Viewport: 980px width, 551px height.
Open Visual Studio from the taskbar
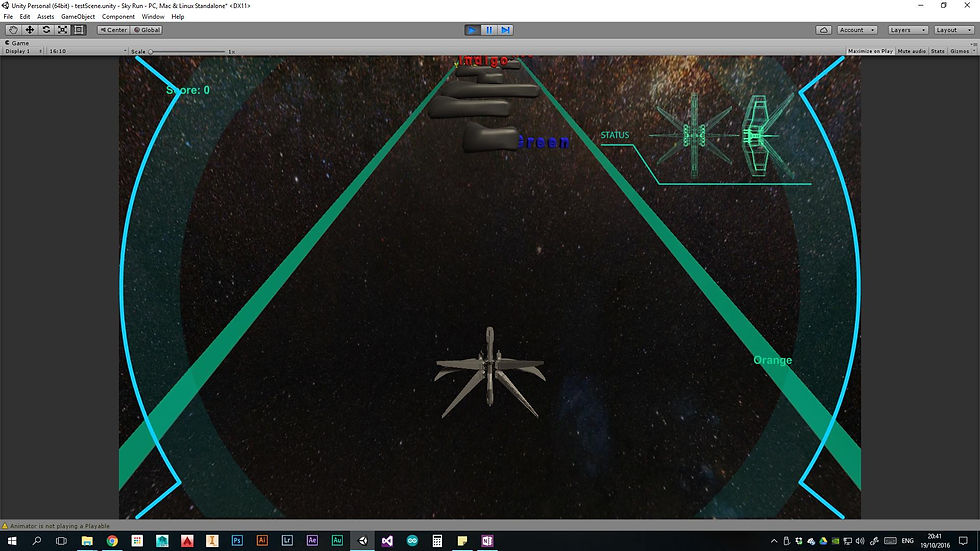(388, 540)
